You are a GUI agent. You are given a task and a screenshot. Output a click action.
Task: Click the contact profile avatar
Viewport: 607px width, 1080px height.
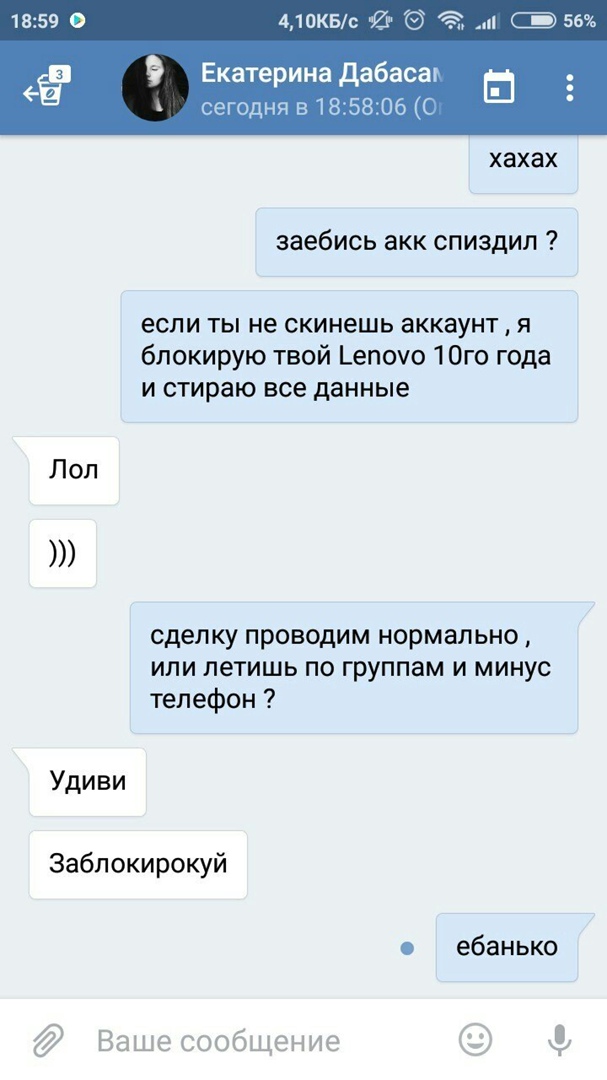(x=155, y=87)
